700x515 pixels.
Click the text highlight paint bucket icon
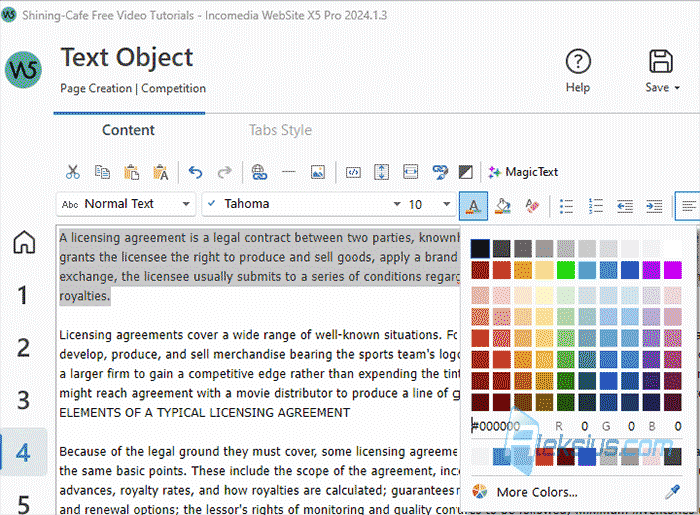[503, 206]
